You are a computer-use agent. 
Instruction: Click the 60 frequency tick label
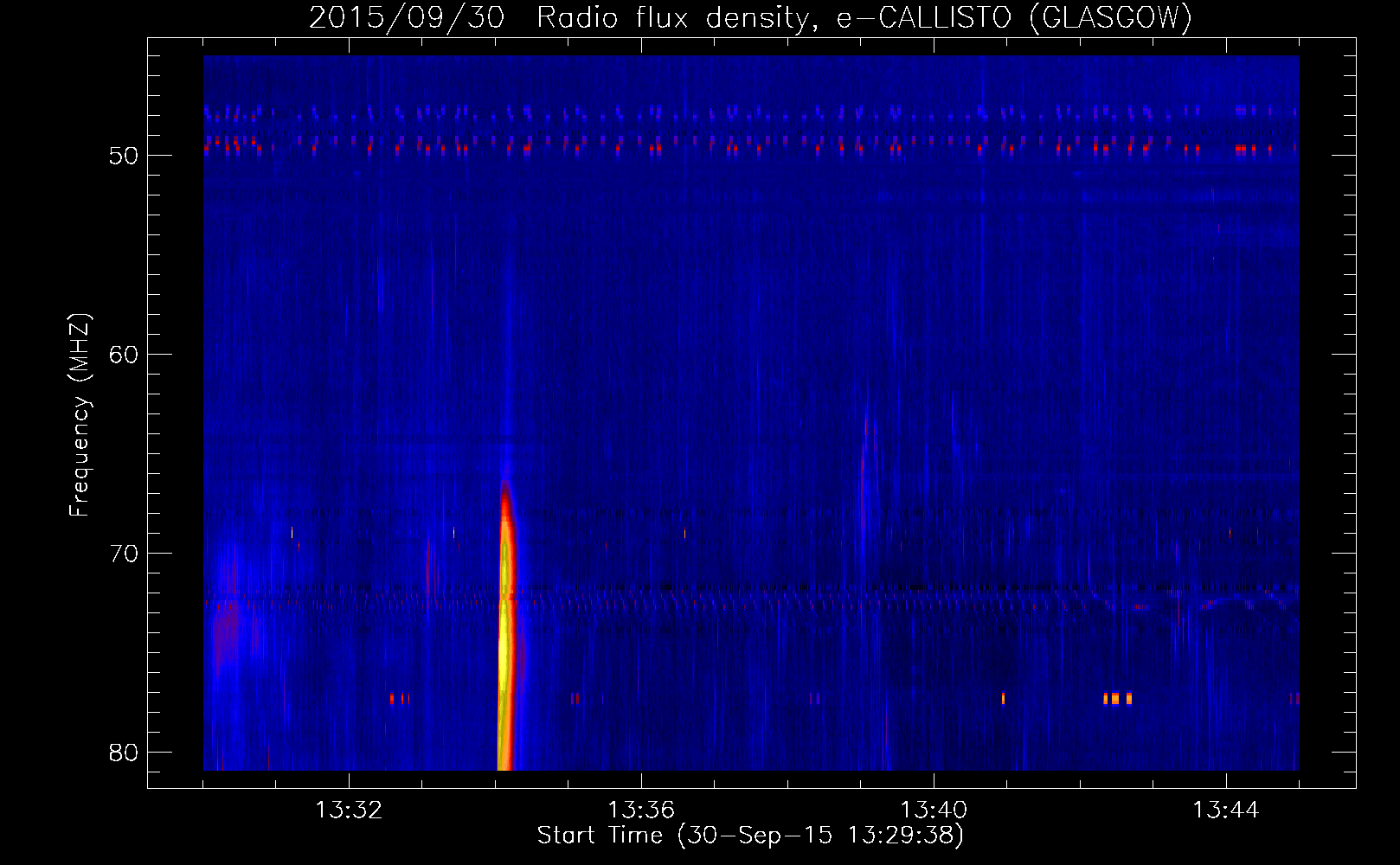[124, 355]
